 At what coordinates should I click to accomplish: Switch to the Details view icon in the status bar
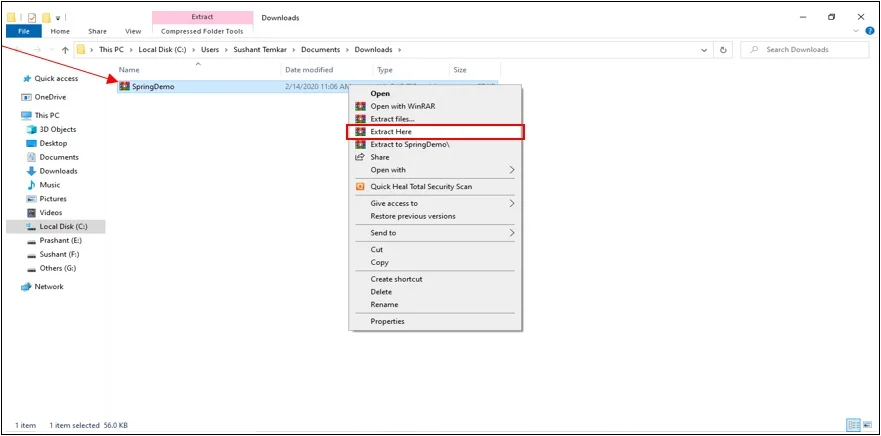[x=853, y=425]
